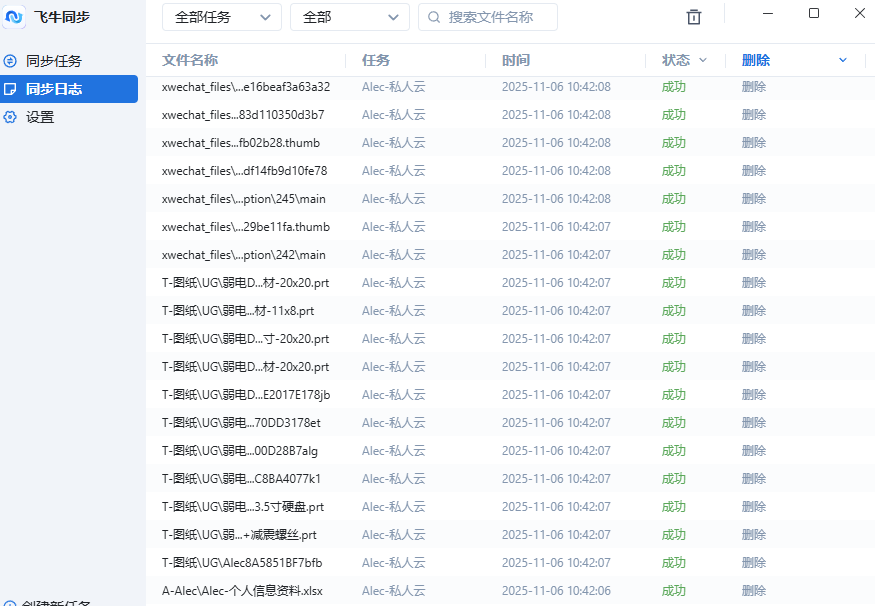Image resolution: width=875 pixels, height=606 pixels.
Task: Click file name T-图纸\UG\弱...+减震螺丝.prt
Action: pos(239,535)
